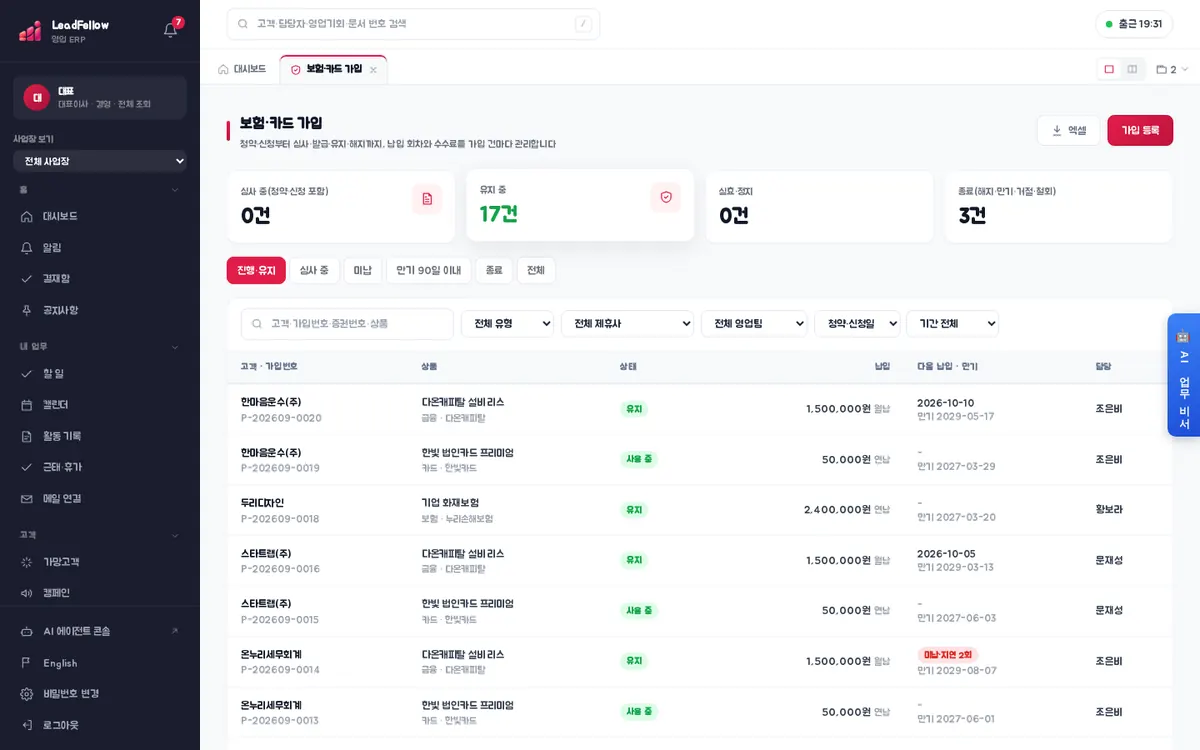Click the magnifier icon in table filter search
The image size is (1200, 750).
[258, 324]
